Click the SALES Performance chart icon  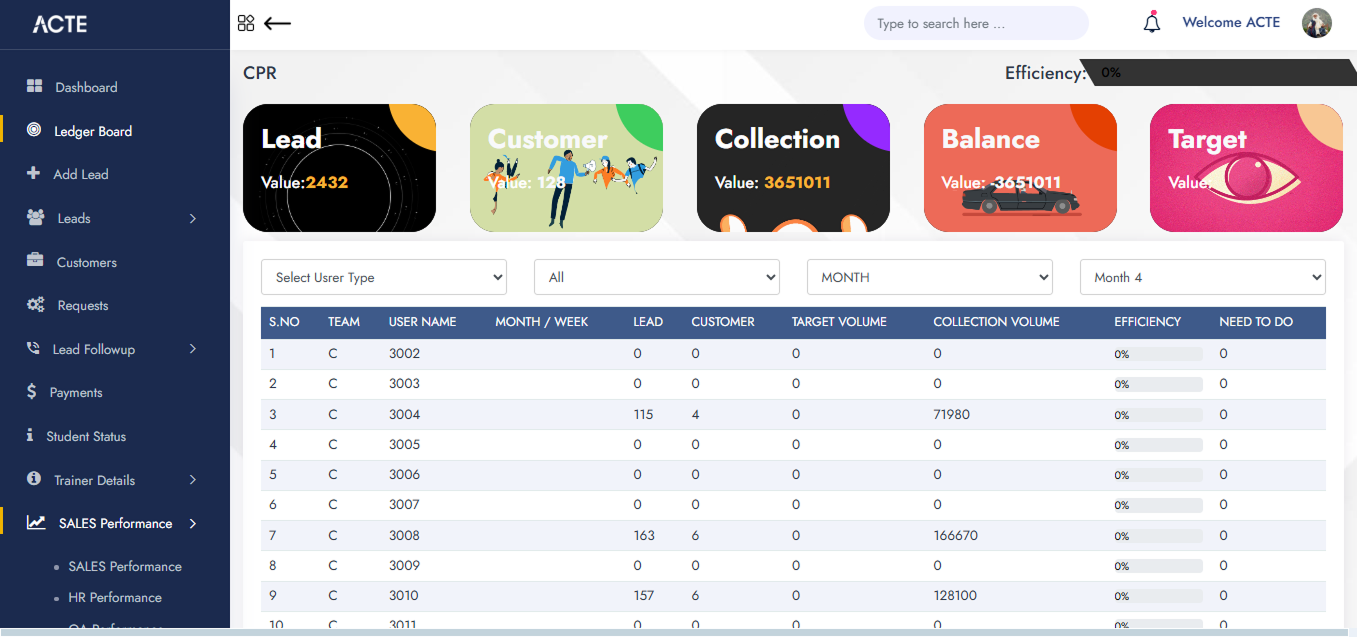click(x=36, y=523)
